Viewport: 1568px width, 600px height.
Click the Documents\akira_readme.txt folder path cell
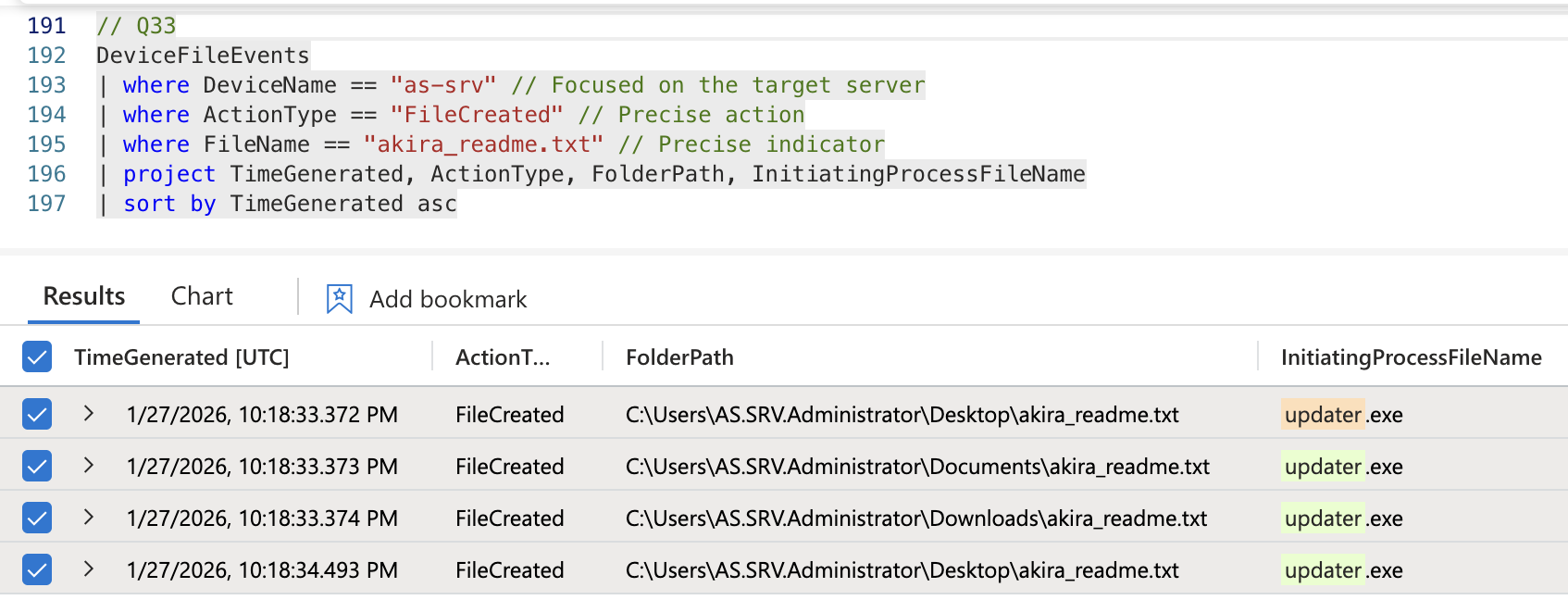pos(917,466)
